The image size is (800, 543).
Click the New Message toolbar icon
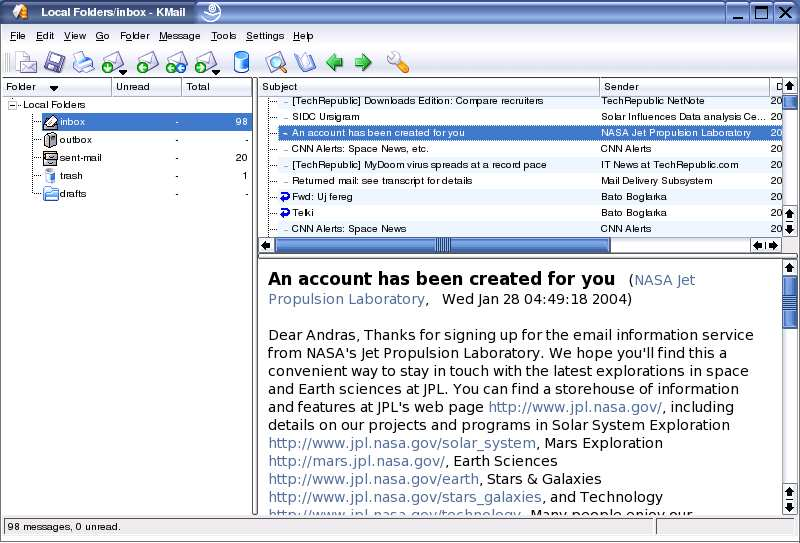tap(26, 62)
